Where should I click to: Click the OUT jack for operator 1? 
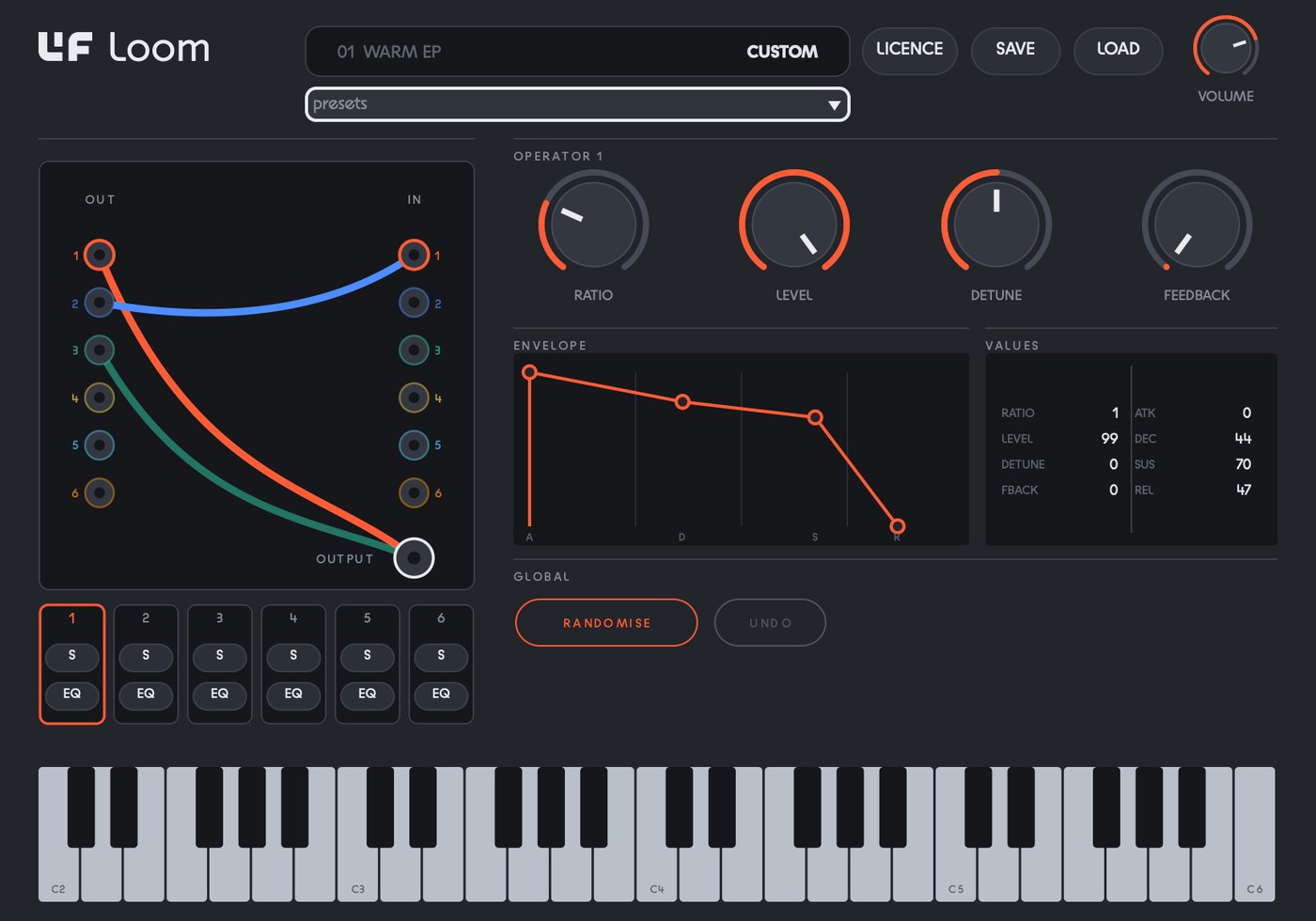click(100, 255)
